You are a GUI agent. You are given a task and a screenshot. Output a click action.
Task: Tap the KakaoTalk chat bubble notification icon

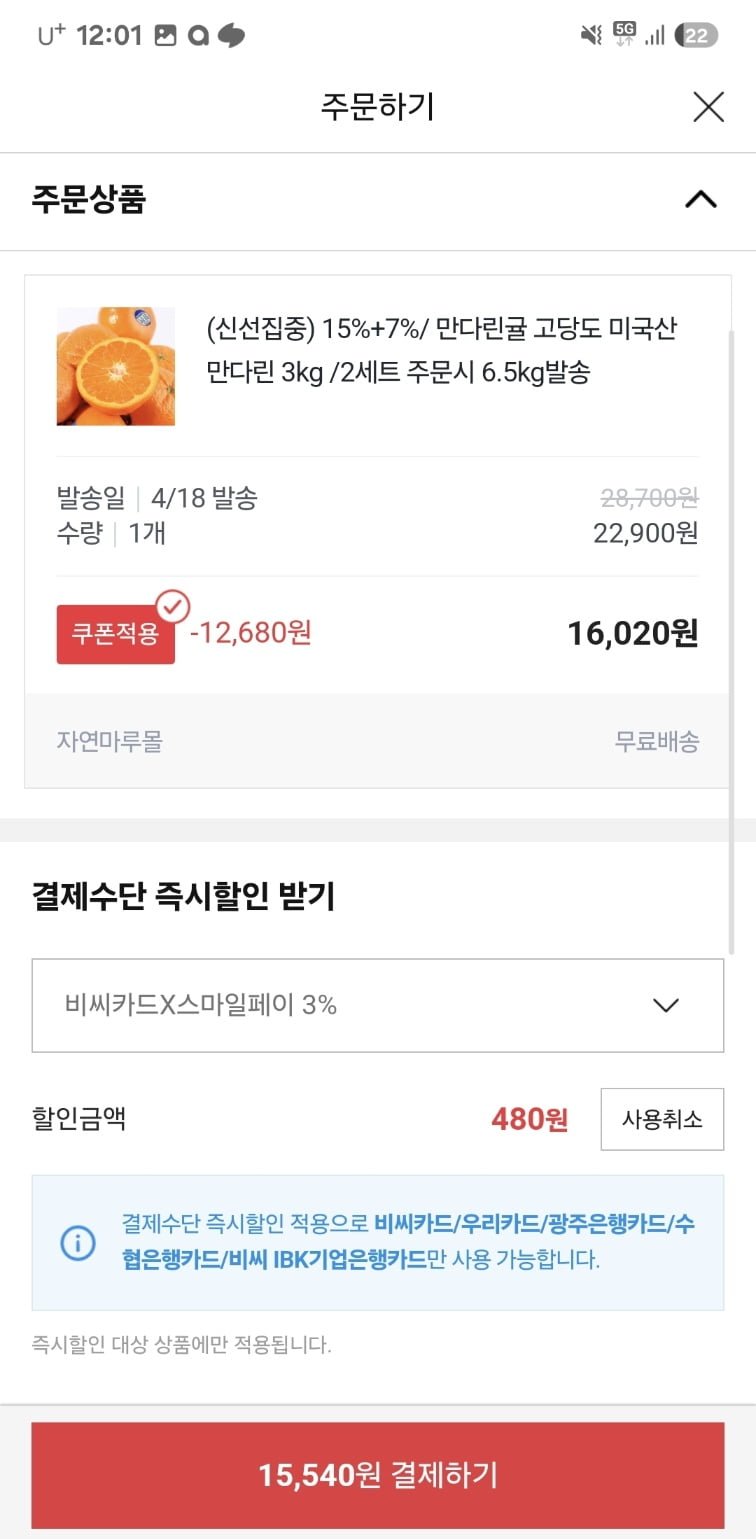[x=231, y=36]
